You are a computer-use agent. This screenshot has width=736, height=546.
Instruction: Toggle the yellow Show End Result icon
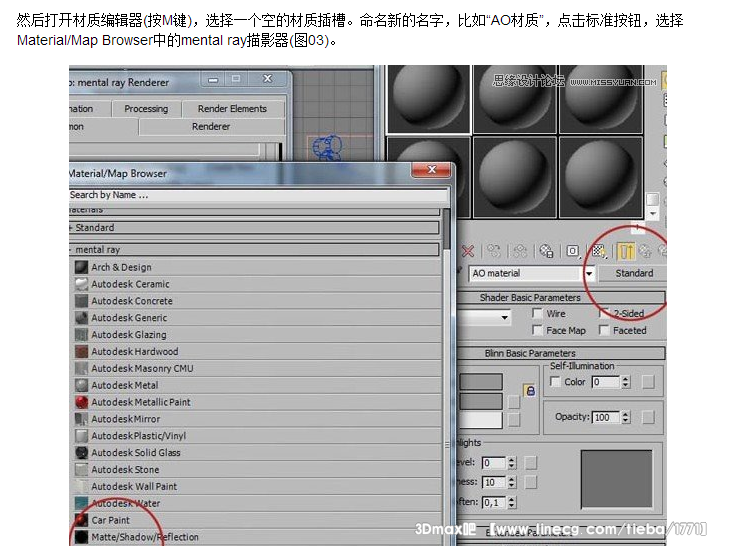tap(626, 252)
